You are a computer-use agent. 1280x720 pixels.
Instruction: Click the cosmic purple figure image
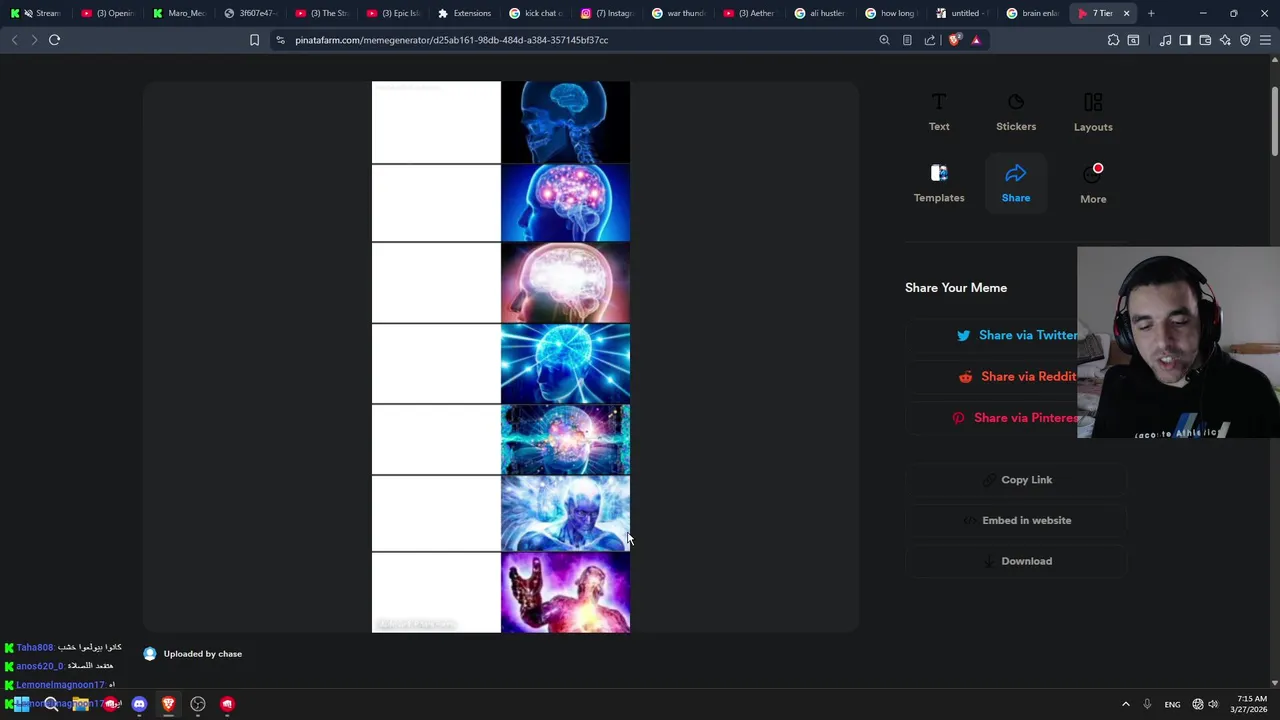[x=565, y=593]
